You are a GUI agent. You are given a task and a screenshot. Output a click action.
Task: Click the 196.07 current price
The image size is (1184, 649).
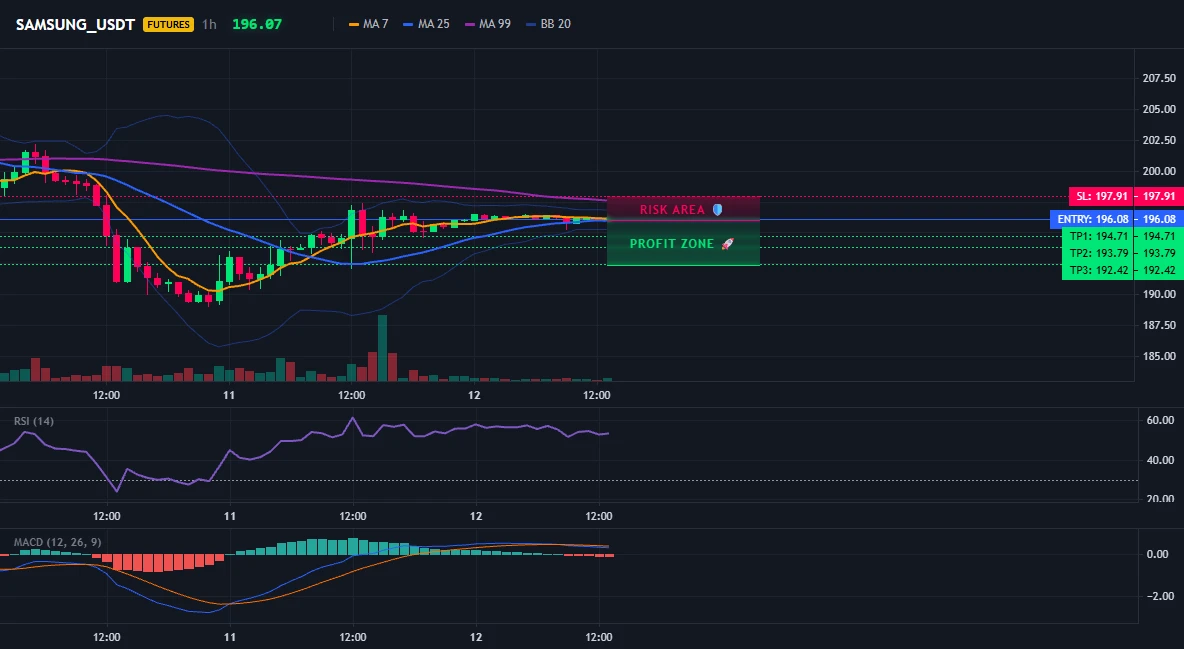(257, 24)
